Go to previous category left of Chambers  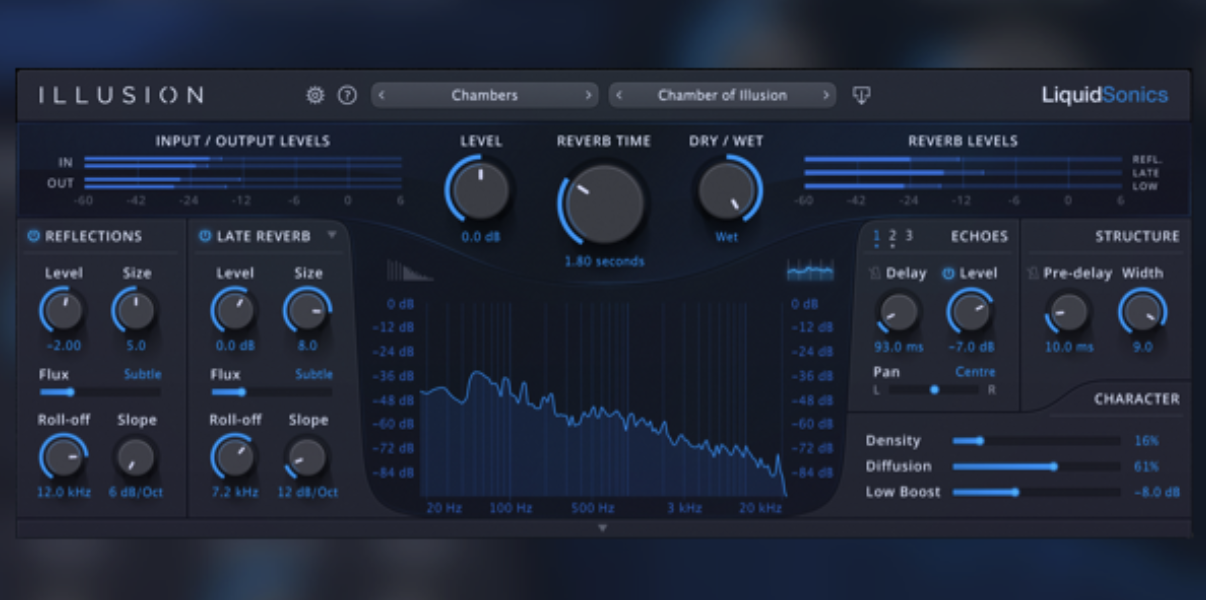click(x=381, y=95)
